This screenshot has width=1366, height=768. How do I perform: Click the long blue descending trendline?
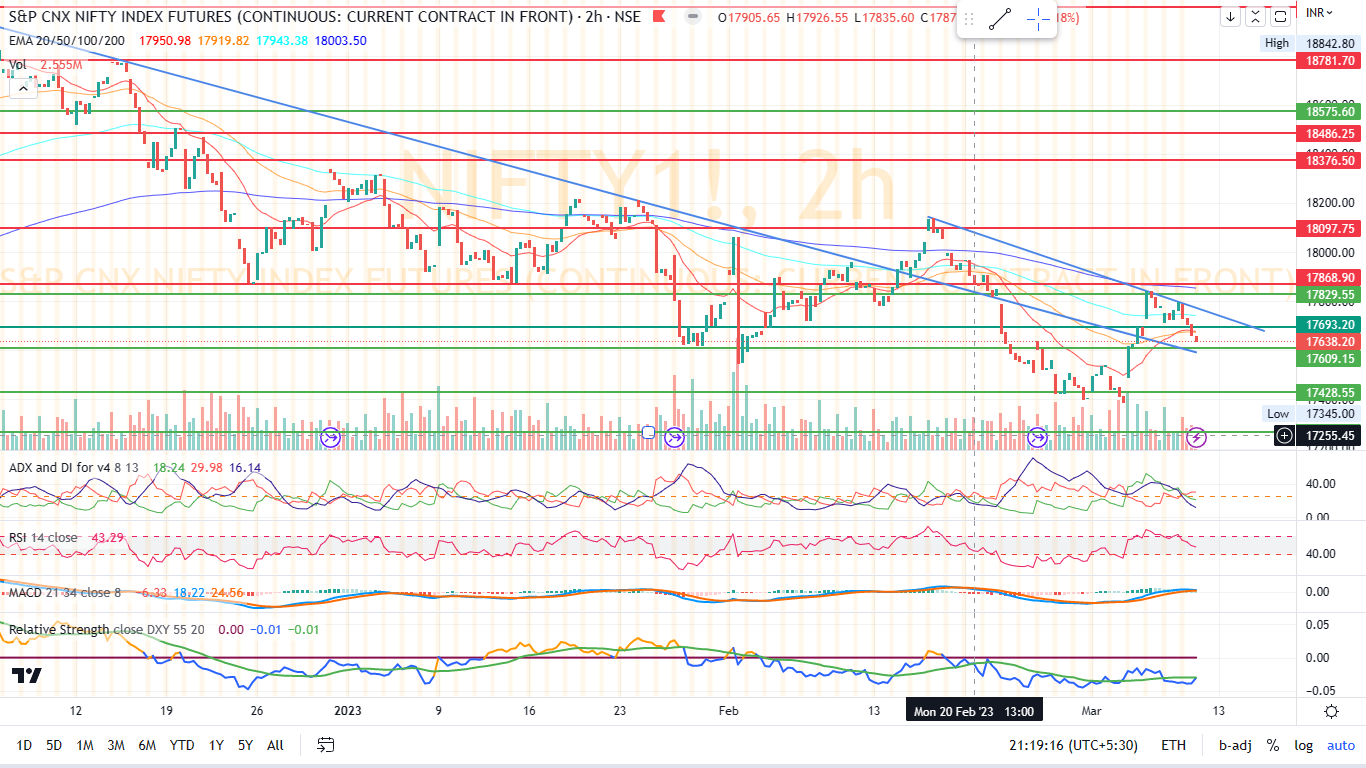600,192
